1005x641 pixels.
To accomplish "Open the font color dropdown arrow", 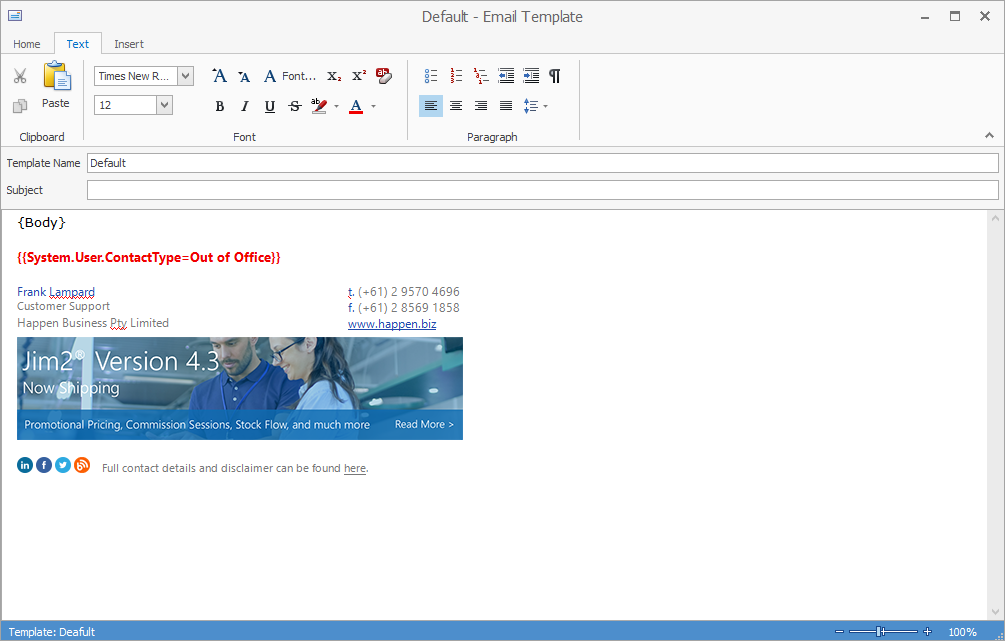I will [373, 106].
